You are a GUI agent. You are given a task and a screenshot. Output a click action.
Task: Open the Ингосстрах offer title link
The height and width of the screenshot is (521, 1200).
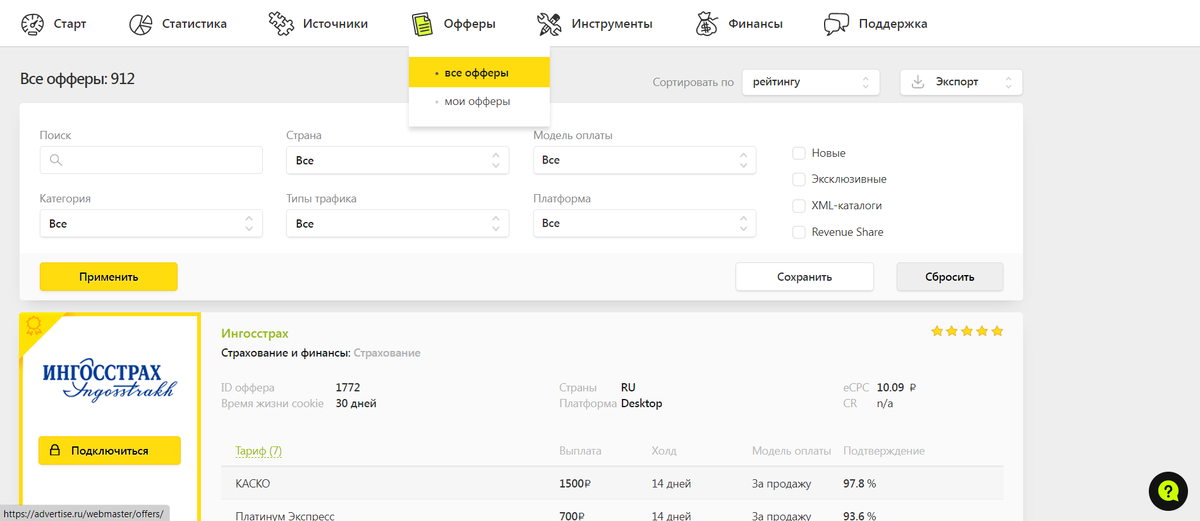255,333
